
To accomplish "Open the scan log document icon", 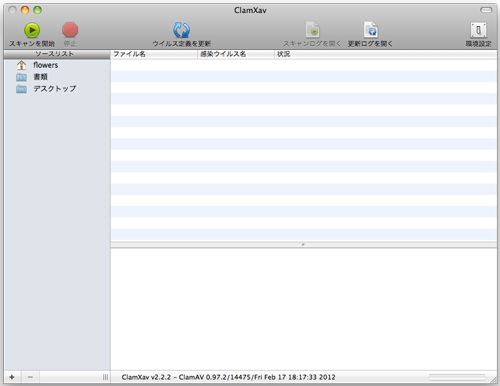I will (313, 30).
